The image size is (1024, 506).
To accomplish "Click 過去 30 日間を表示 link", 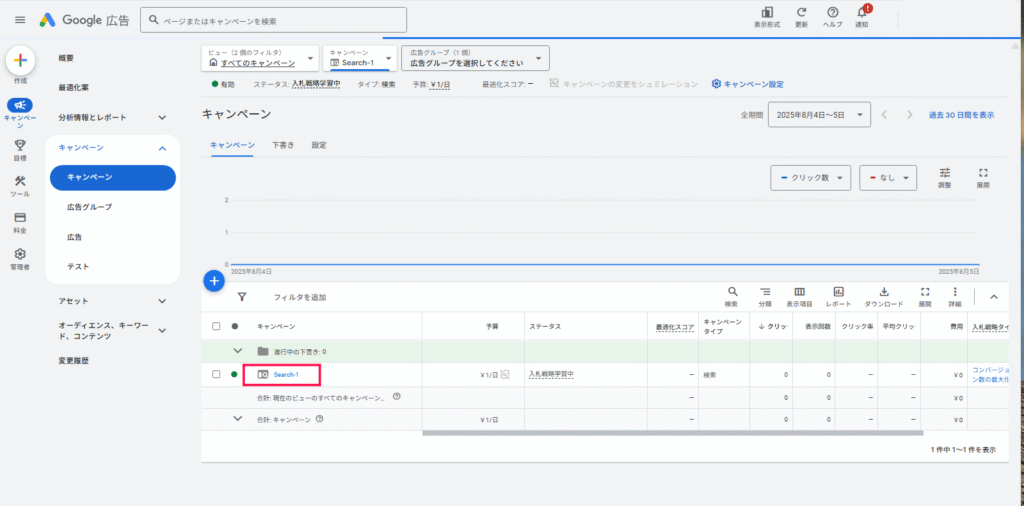I will pos(961,115).
